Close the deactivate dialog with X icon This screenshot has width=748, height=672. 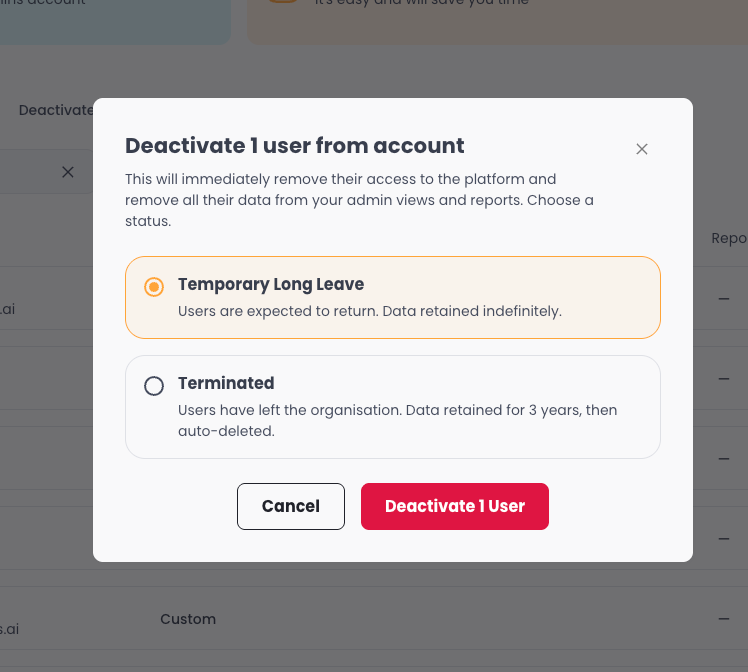(x=642, y=149)
